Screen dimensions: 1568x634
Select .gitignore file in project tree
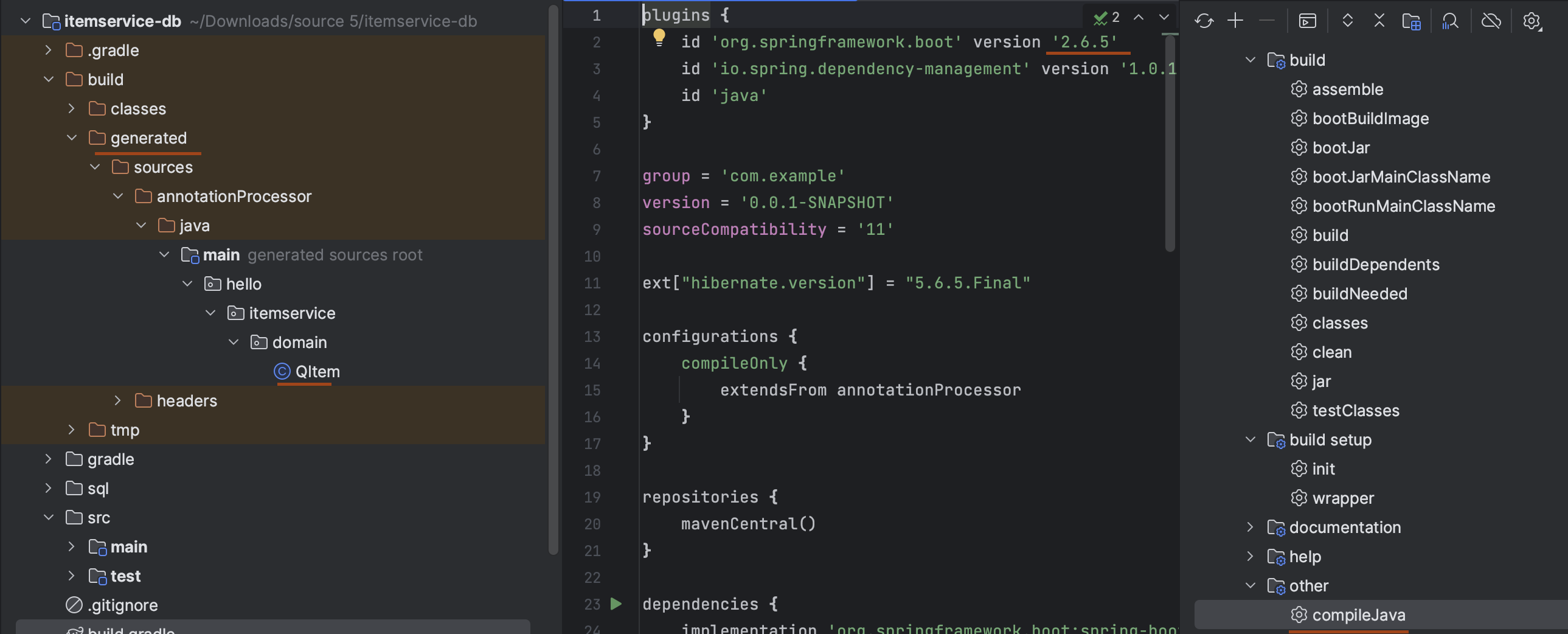[x=111, y=605]
